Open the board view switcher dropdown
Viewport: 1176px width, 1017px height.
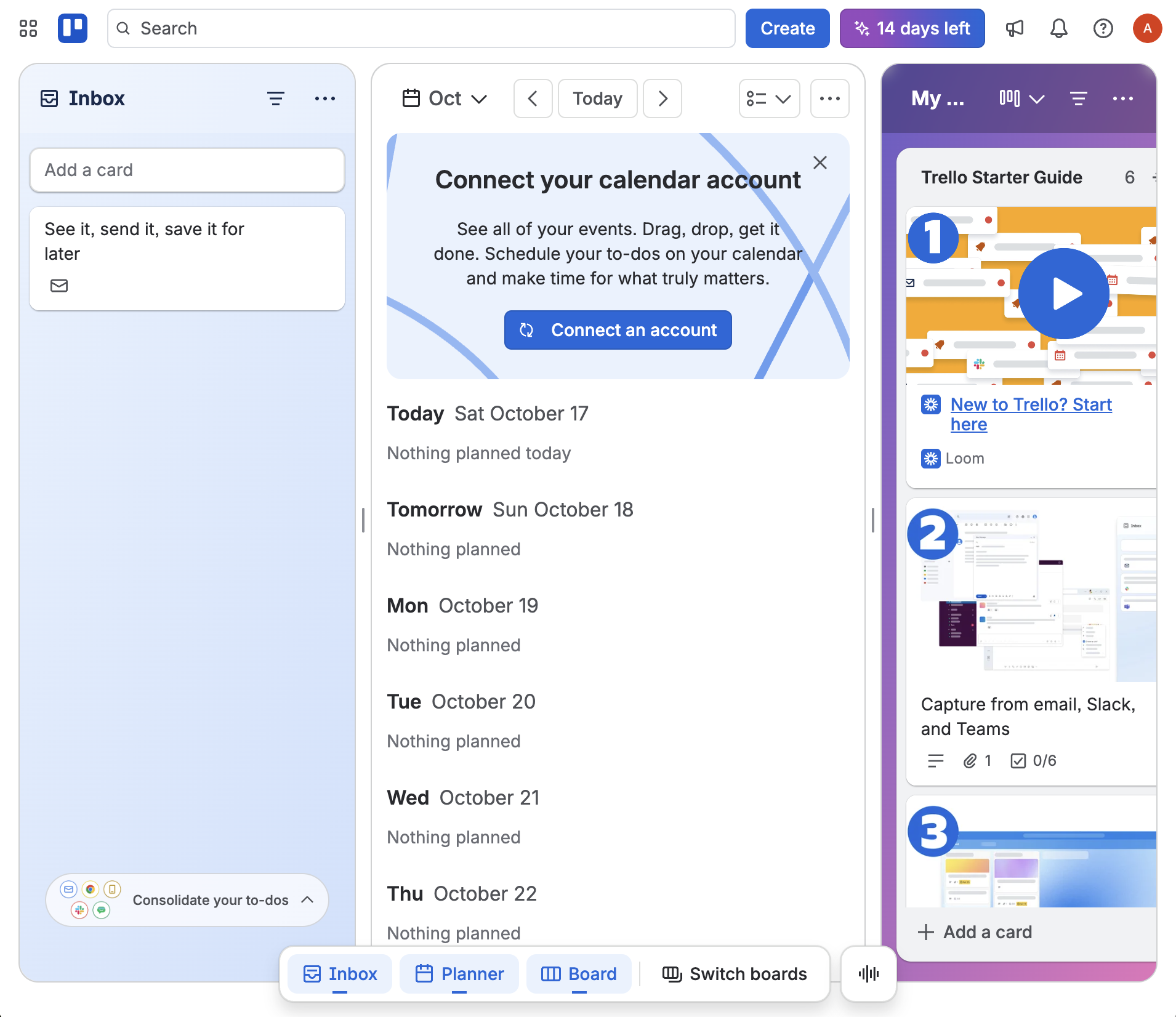1022,98
